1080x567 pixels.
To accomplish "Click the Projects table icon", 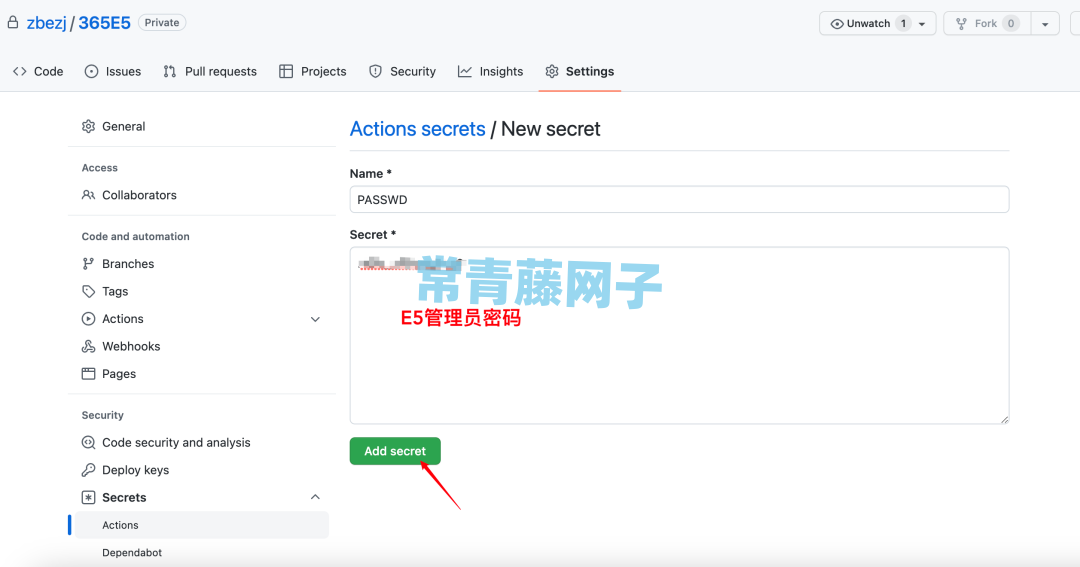I will (286, 72).
